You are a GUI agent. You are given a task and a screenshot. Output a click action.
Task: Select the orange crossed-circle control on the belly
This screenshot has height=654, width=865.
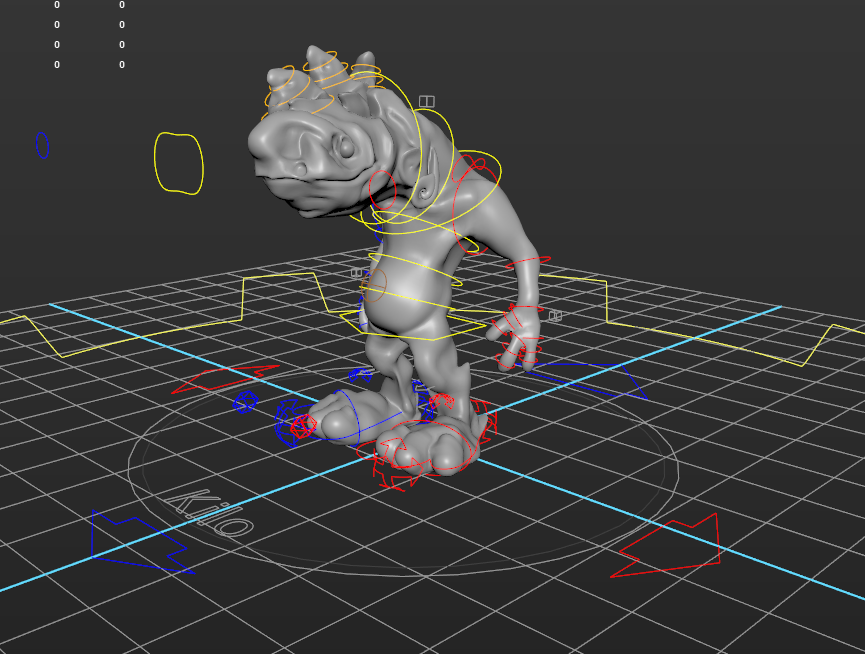[373, 285]
